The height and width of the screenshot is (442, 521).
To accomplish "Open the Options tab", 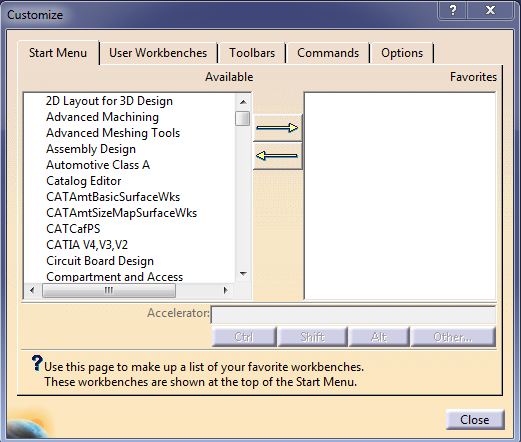I will point(402,53).
